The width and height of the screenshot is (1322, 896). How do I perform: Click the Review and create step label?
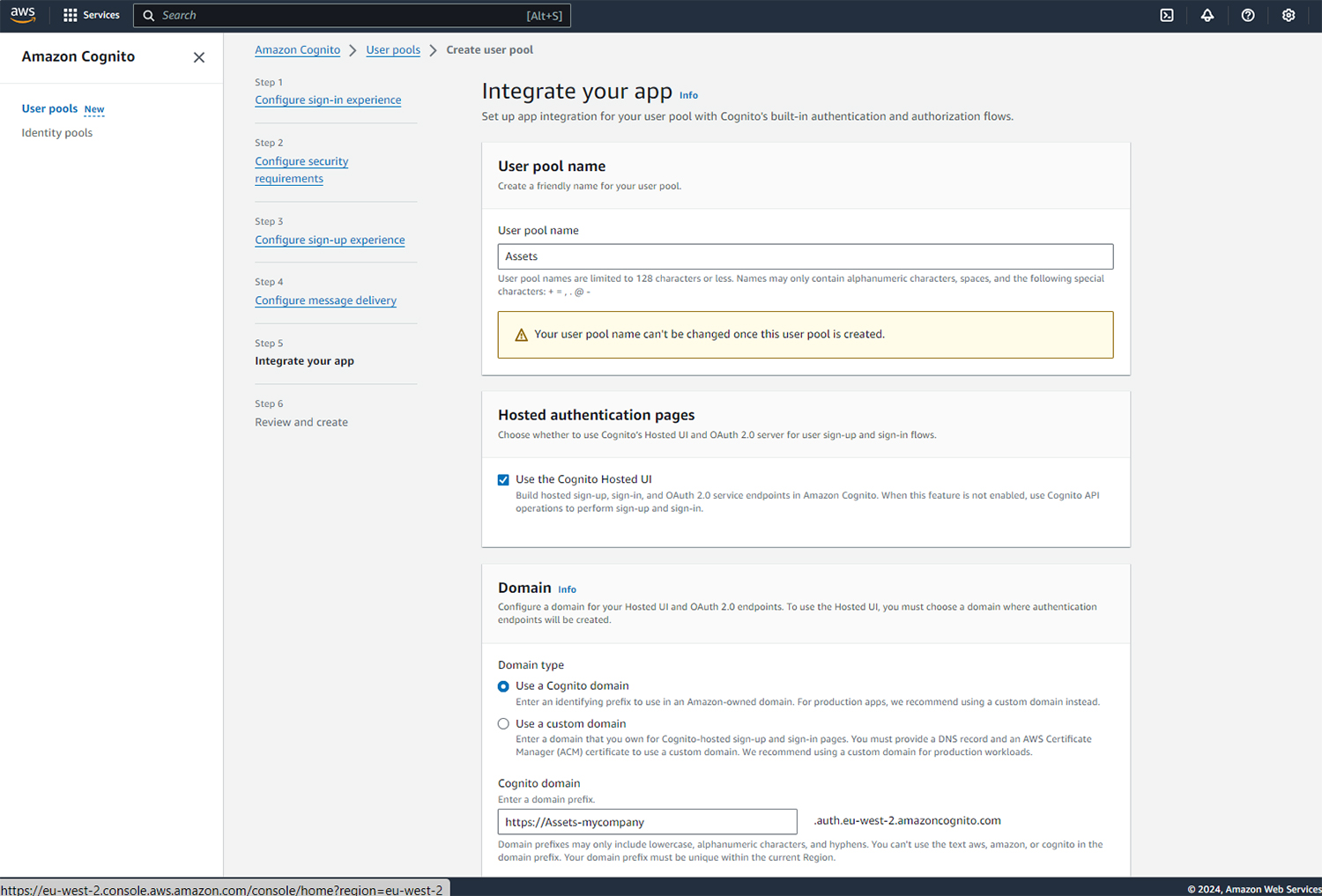pyautogui.click(x=301, y=422)
